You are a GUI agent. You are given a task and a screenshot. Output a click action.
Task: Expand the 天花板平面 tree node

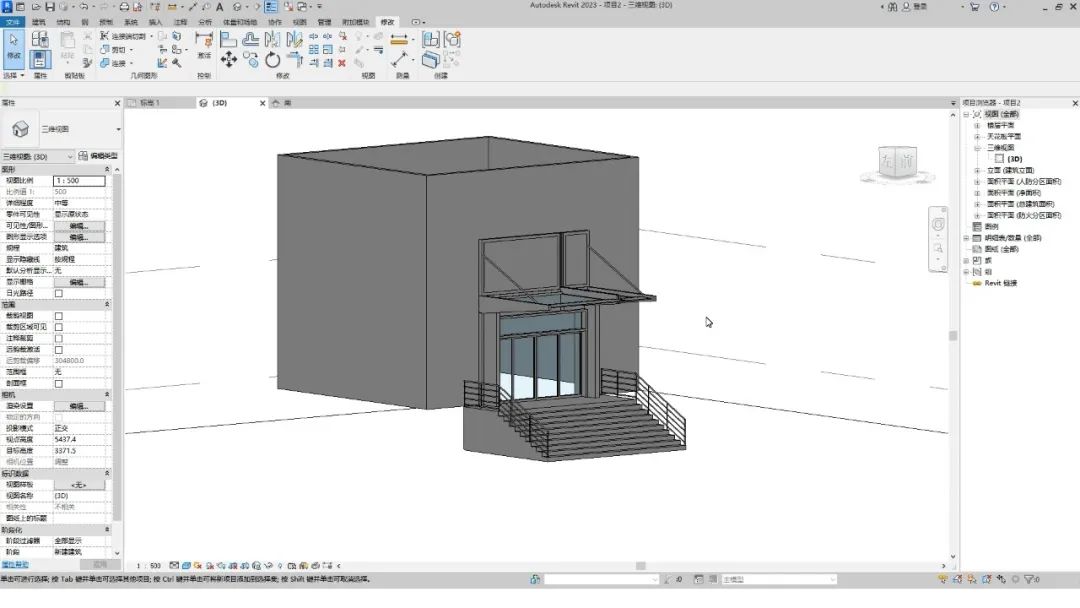click(x=977, y=136)
